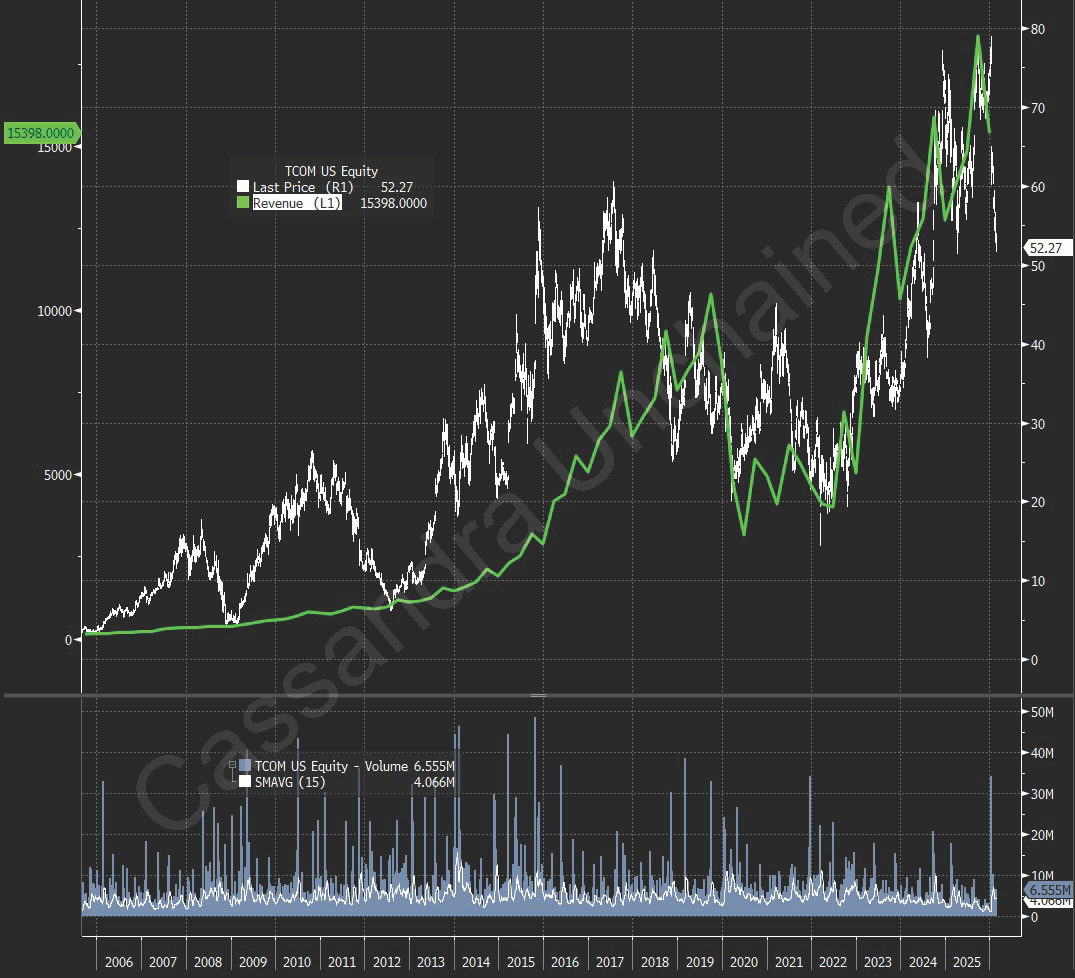Viewport: 1075px width, 978px height.
Task: Click the white SMAVG (15) swatch
Action: click(245, 782)
